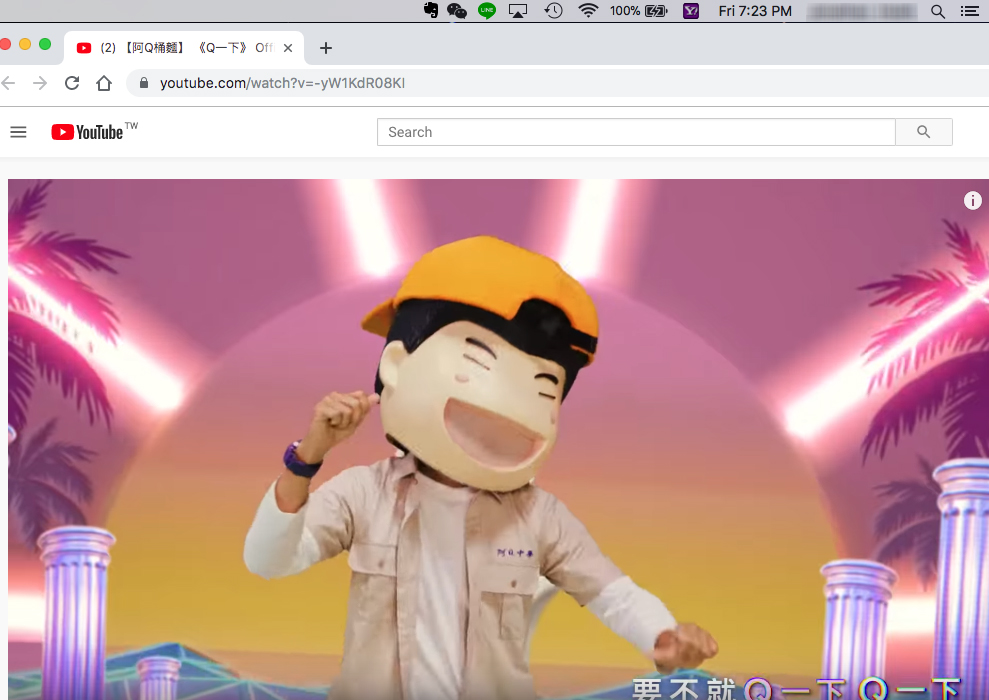Open the AirPlay display menu
This screenshot has height=700, width=989.
tap(518, 11)
